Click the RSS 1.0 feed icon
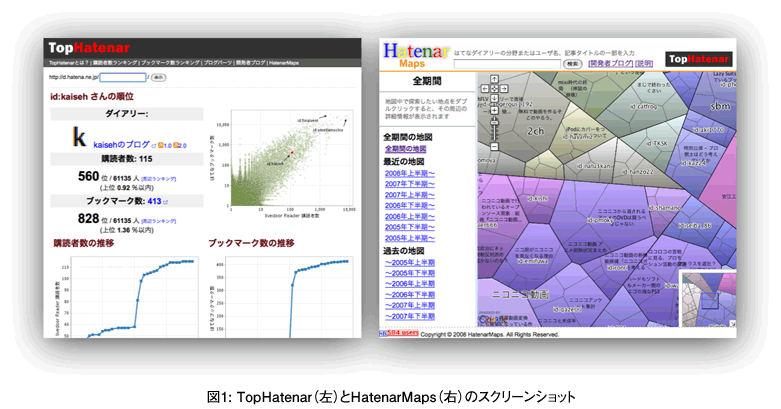 161,145
